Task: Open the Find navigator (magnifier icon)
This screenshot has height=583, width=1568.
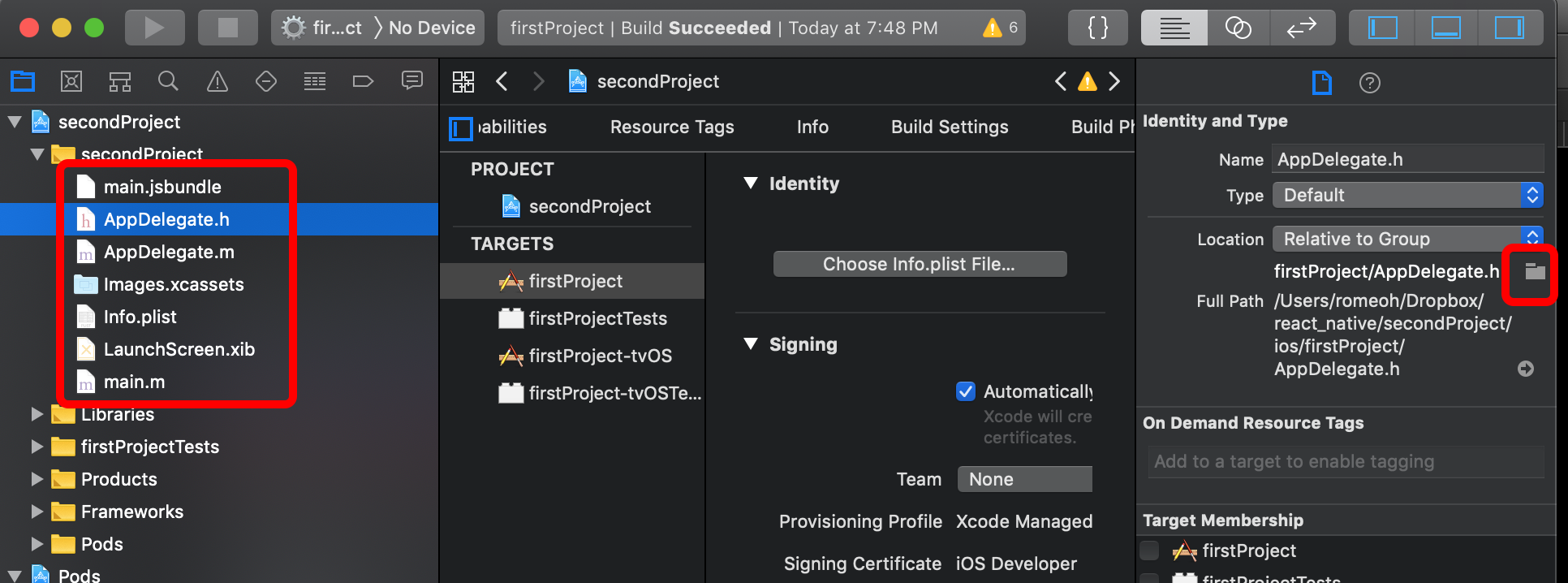Action: (x=168, y=81)
